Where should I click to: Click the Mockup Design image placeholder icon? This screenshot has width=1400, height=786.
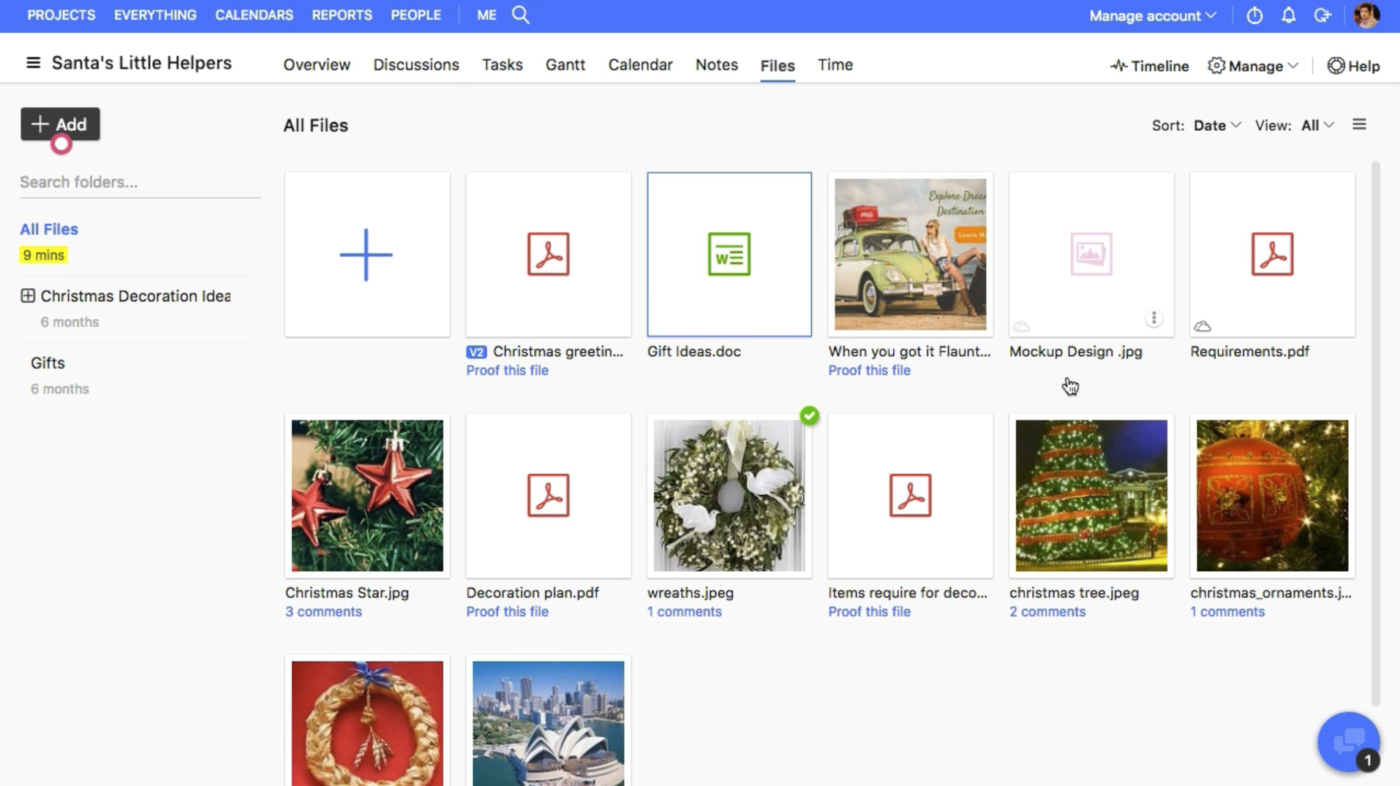pos(1091,254)
